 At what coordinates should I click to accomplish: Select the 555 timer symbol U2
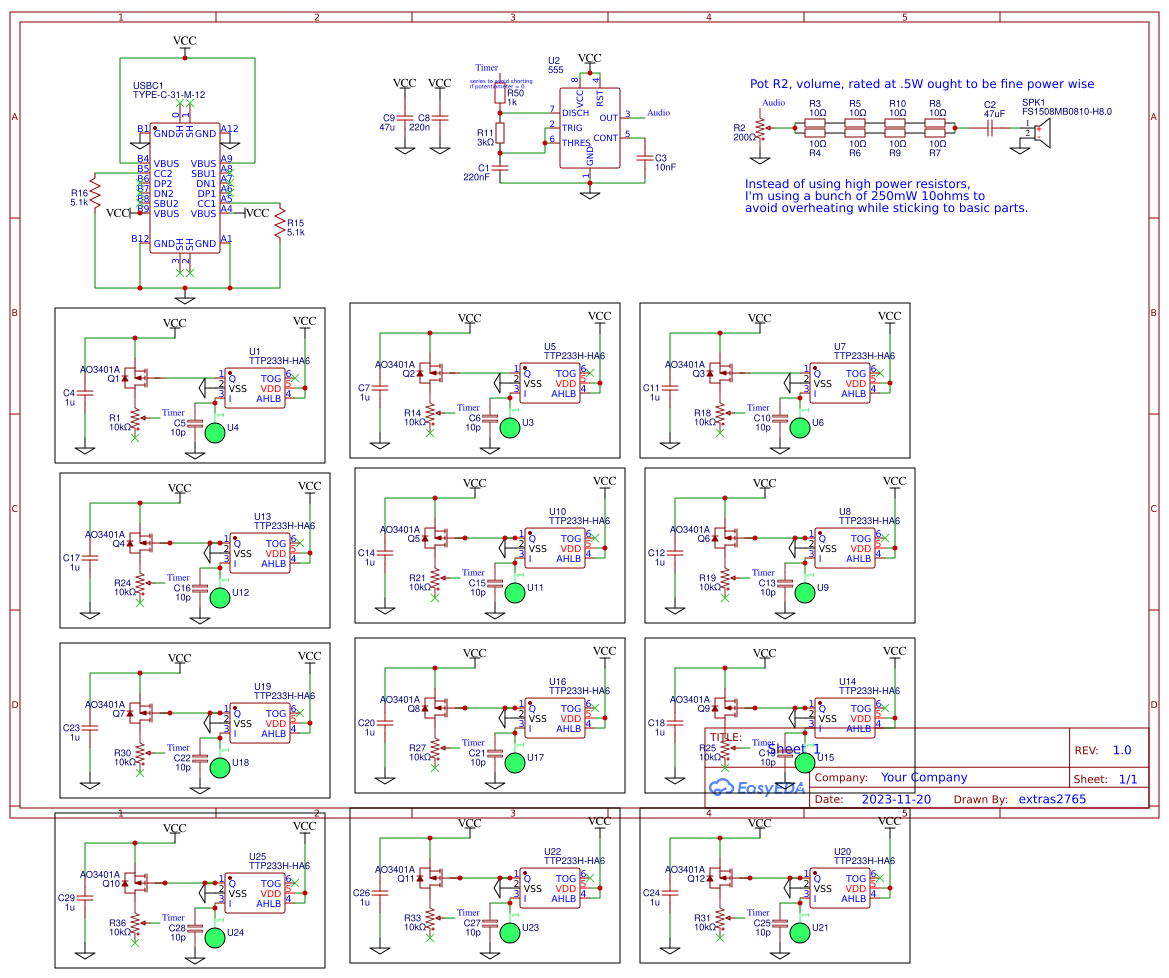[x=590, y=128]
